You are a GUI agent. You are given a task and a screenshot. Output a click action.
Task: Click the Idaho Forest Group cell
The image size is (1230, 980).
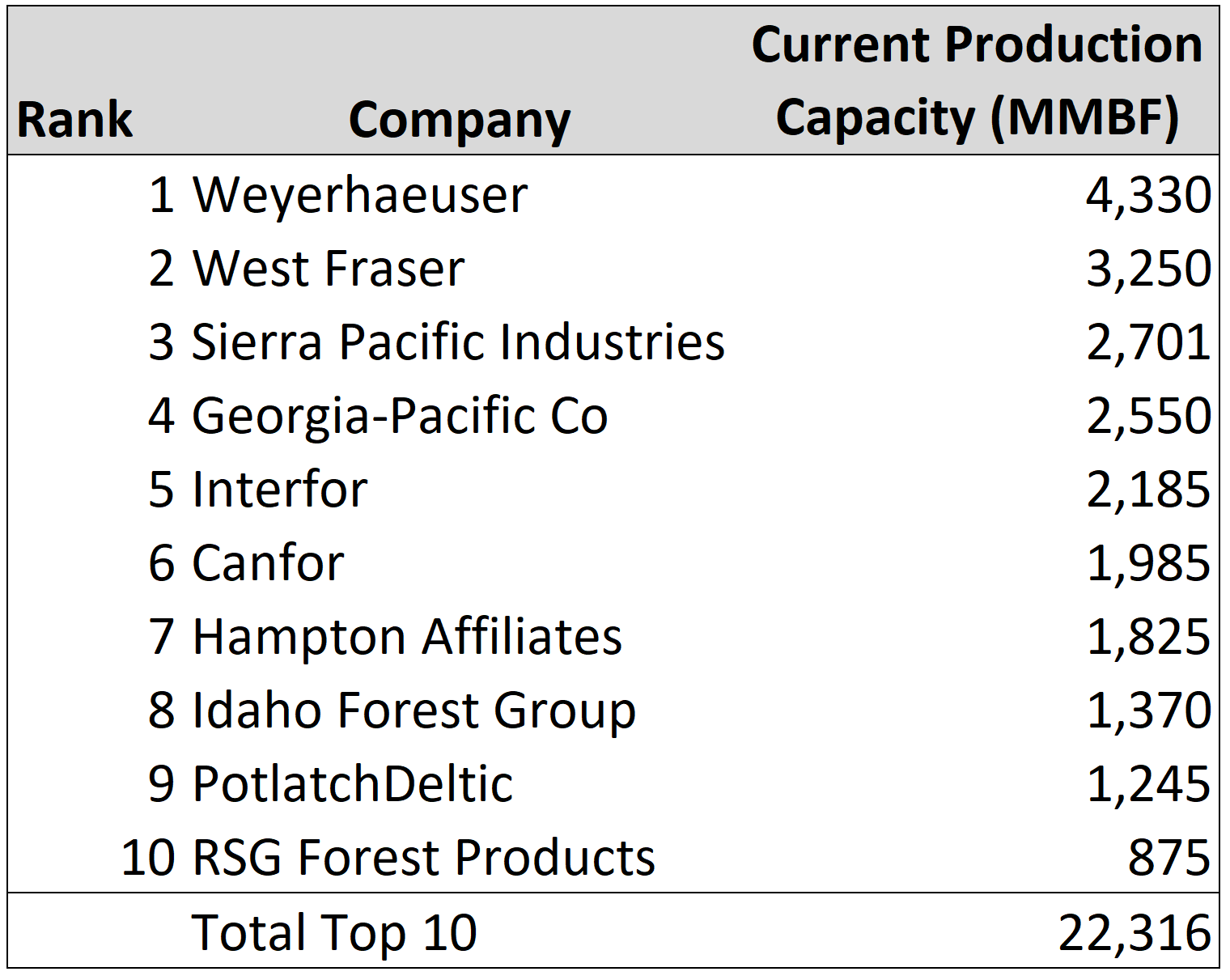point(414,711)
